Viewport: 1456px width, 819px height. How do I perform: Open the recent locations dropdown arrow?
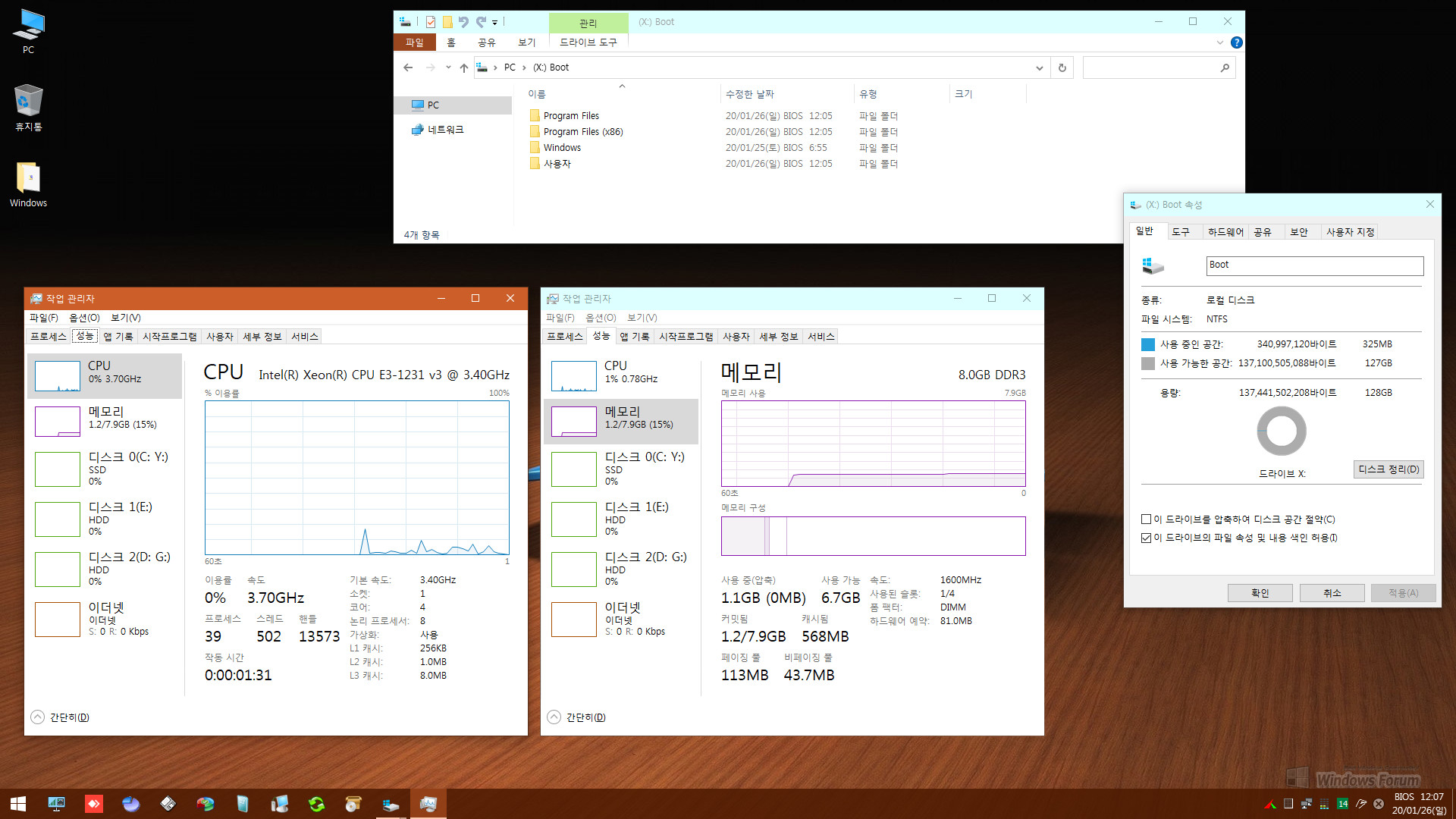coord(448,67)
